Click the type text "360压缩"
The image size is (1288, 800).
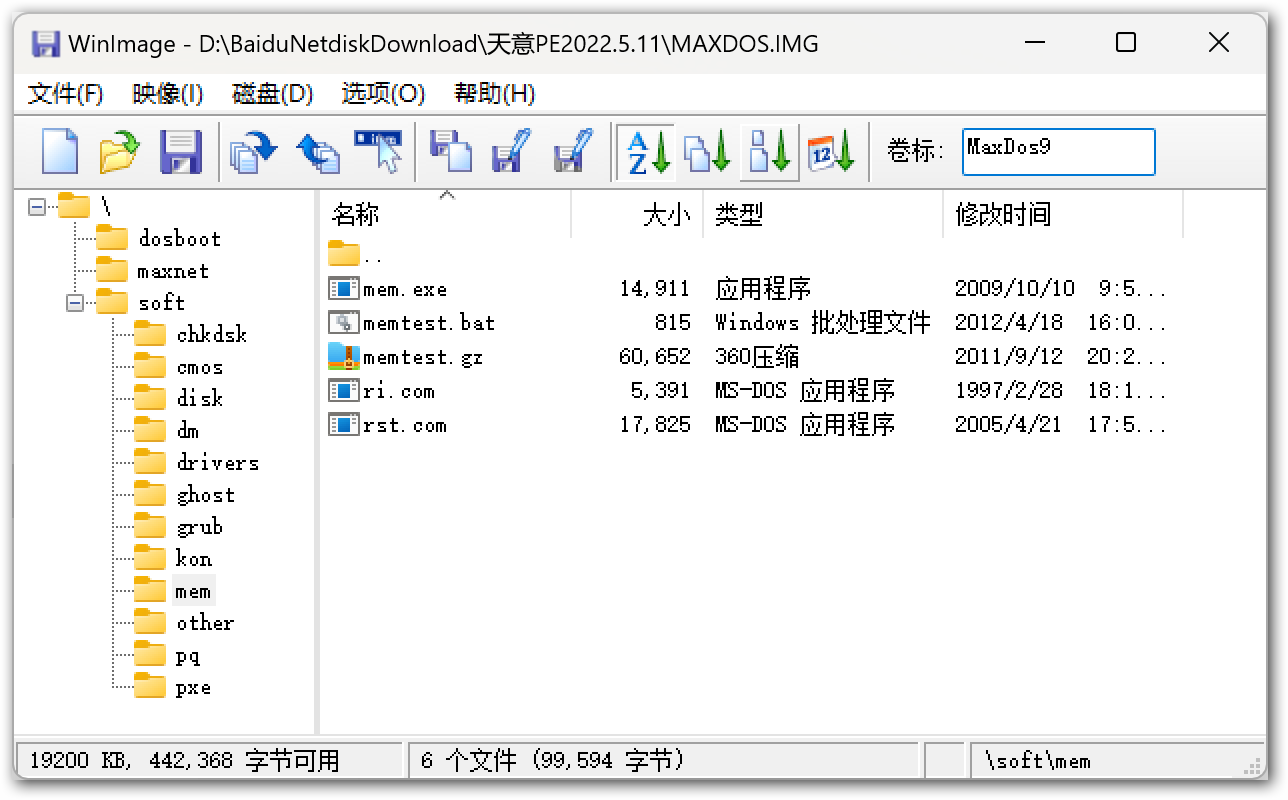pos(757,357)
